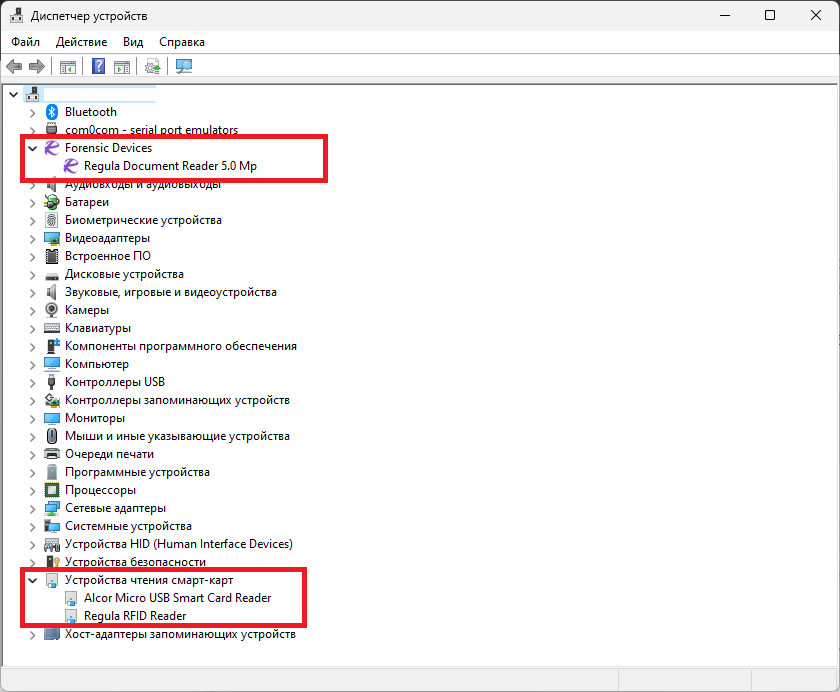Expand the Bluetooth category

tap(33, 112)
